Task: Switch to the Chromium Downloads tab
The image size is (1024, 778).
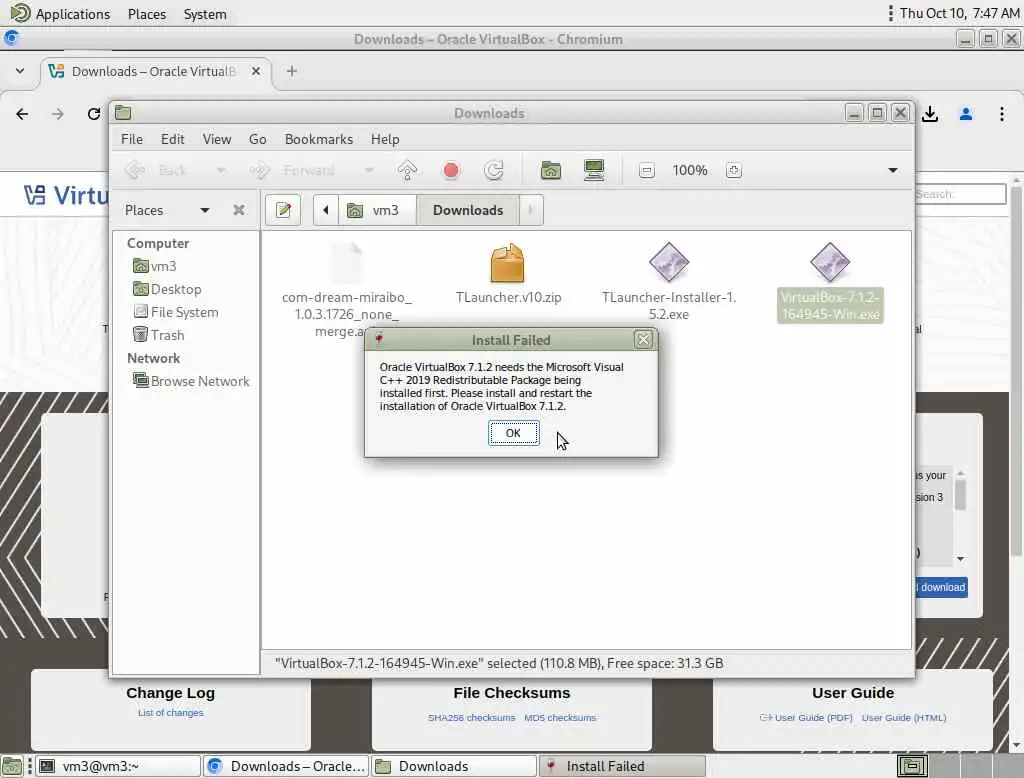Action: click(x=153, y=71)
